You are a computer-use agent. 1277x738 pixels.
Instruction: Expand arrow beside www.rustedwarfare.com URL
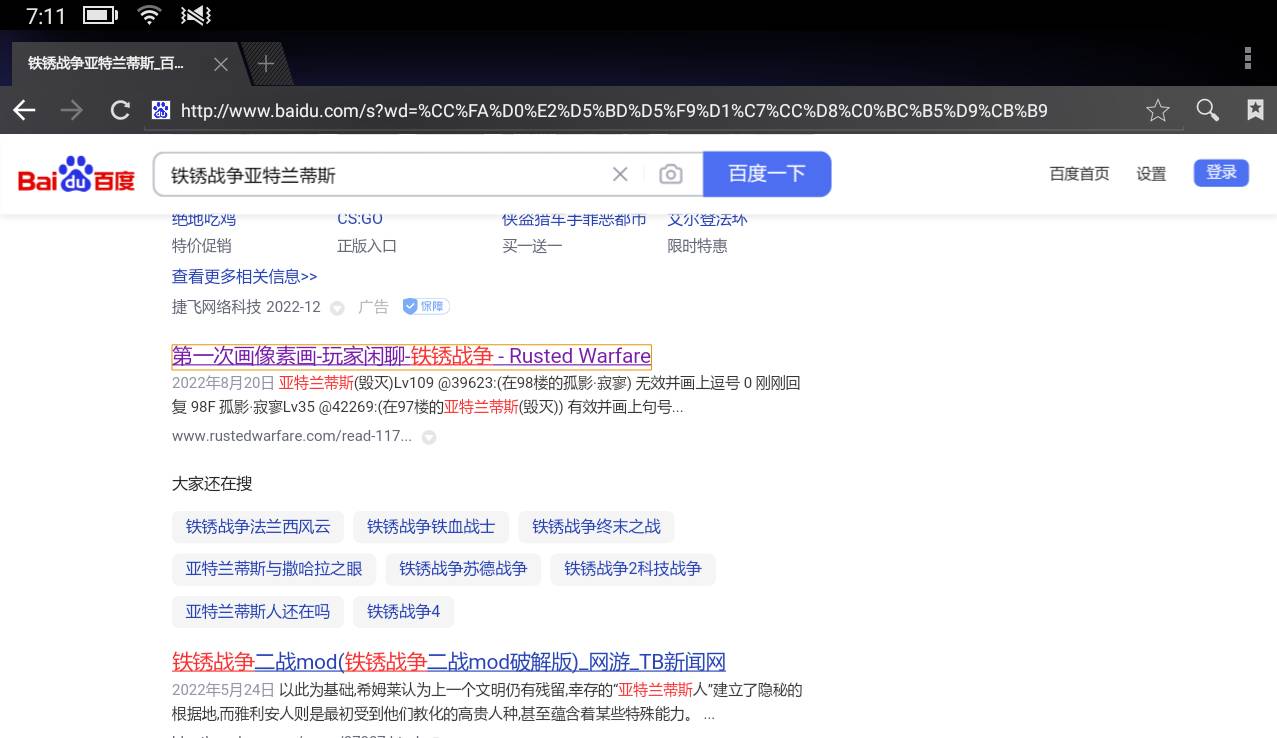pos(429,437)
